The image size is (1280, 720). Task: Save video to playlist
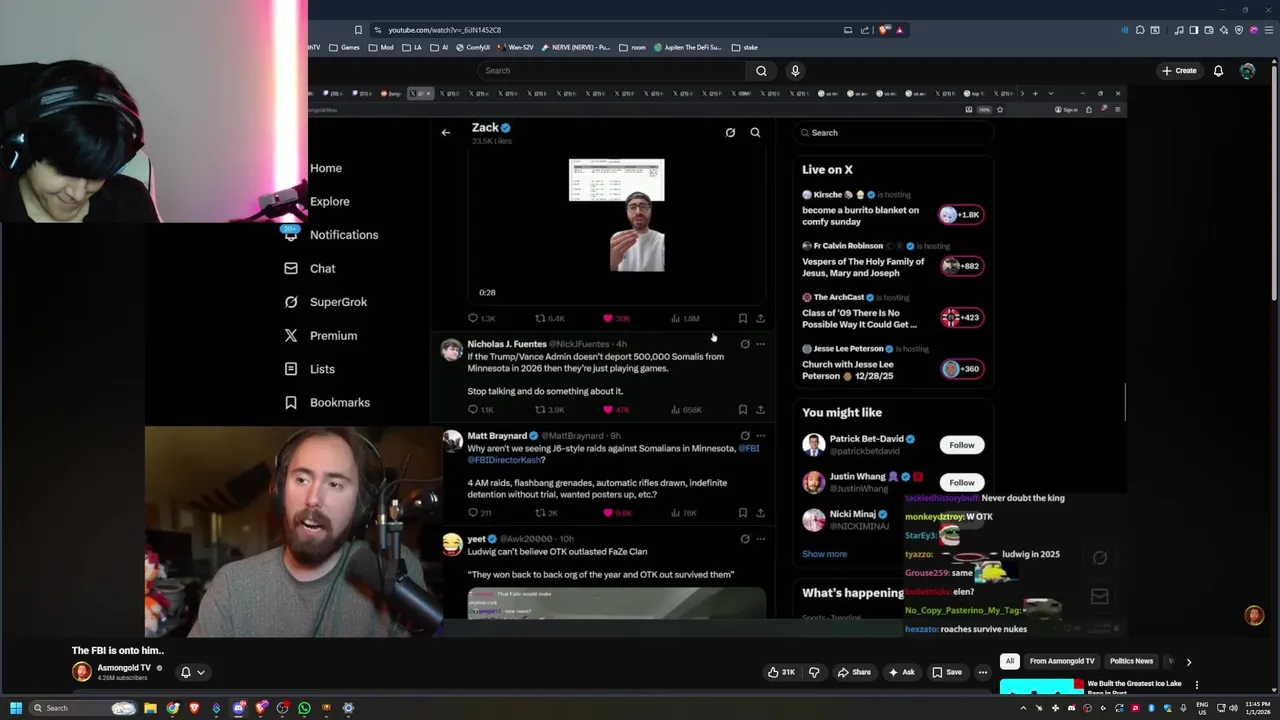pos(945,672)
